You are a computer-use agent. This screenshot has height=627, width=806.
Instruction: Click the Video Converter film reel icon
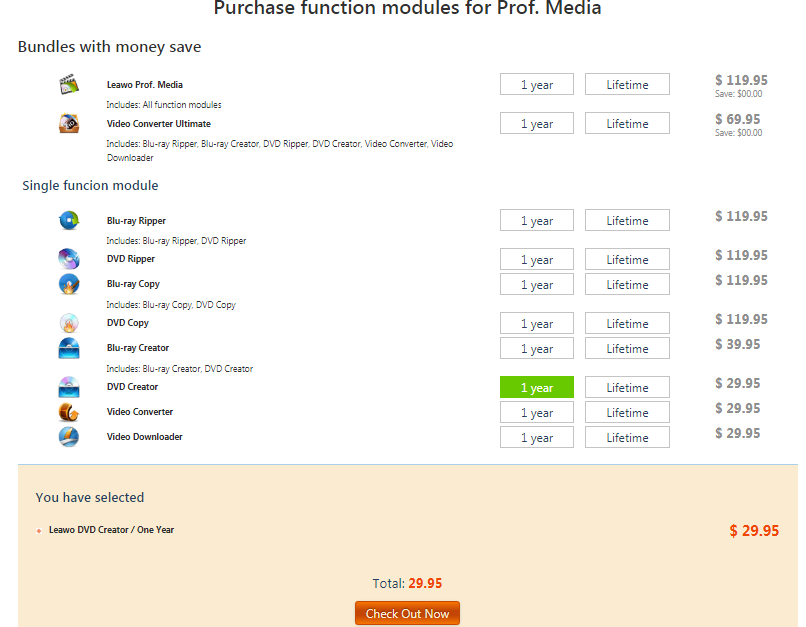(x=69, y=412)
